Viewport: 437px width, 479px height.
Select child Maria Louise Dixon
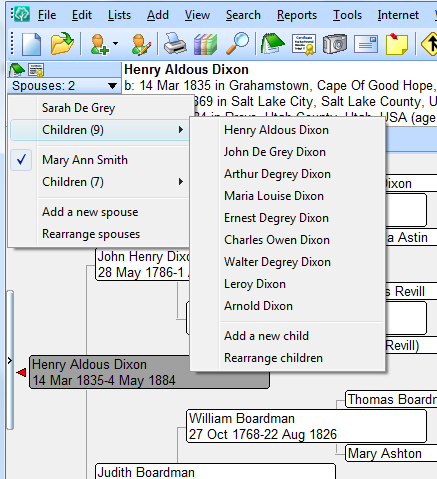pos(287,196)
